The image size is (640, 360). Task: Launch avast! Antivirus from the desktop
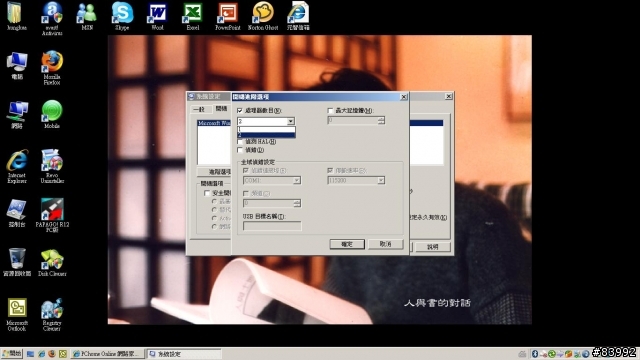coord(52,18)
